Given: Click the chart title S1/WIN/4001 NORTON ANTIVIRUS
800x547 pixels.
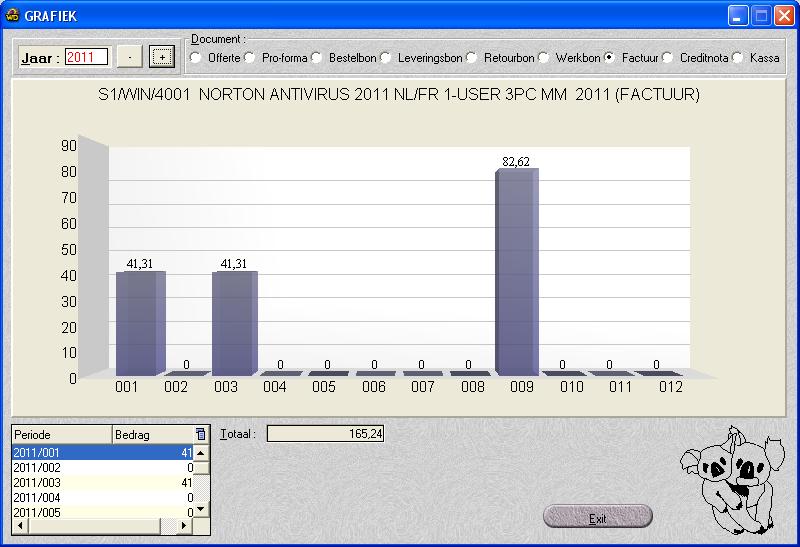Looking at the screenshot, I should pyautogui.click(x=398, y=94).
